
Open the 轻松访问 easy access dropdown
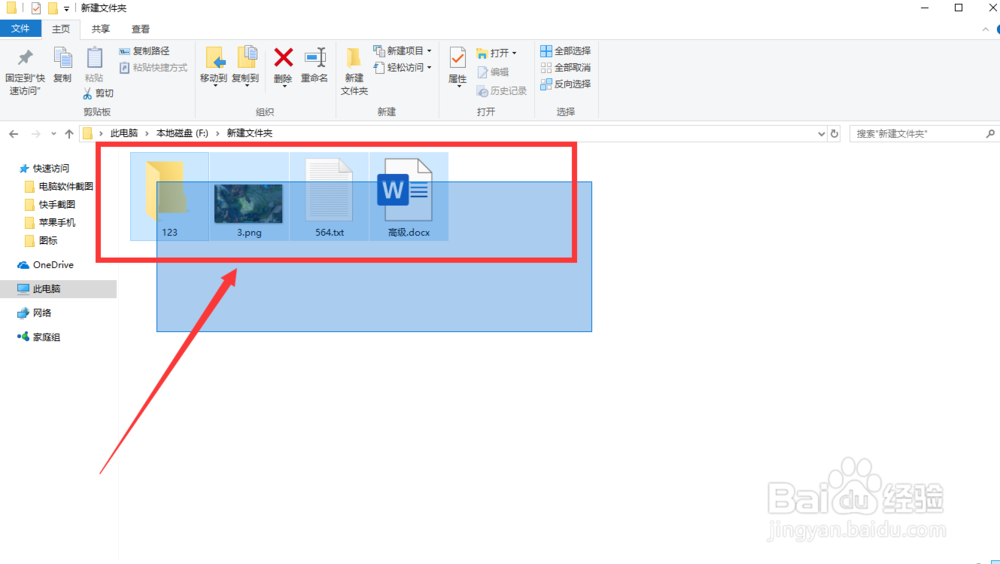click(x=402, y=67)
